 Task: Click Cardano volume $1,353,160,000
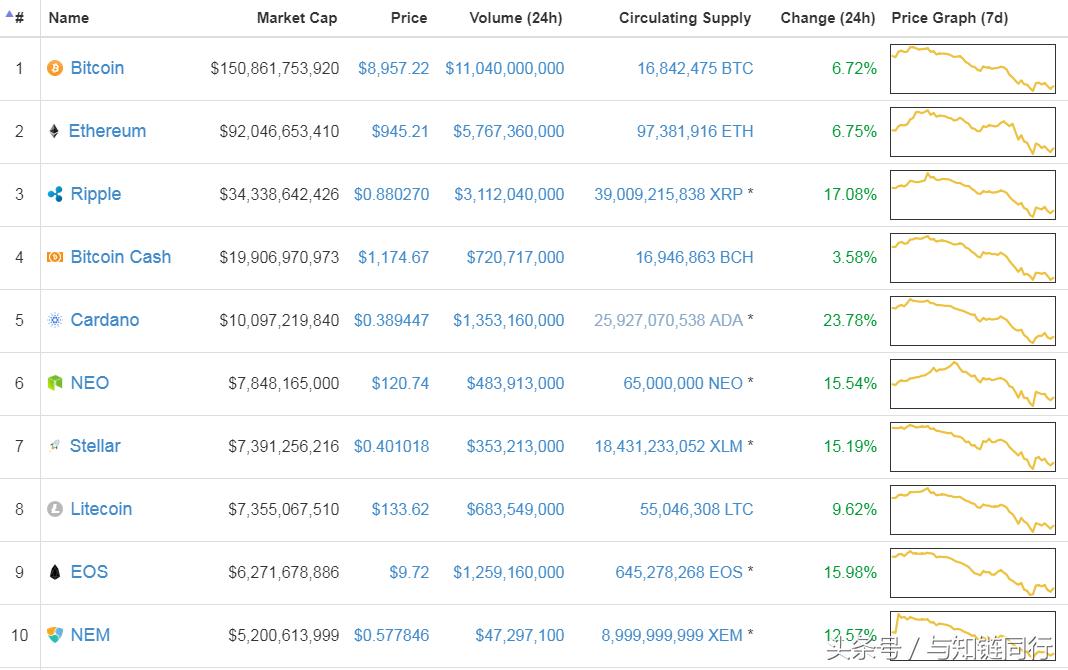[509, 321]
